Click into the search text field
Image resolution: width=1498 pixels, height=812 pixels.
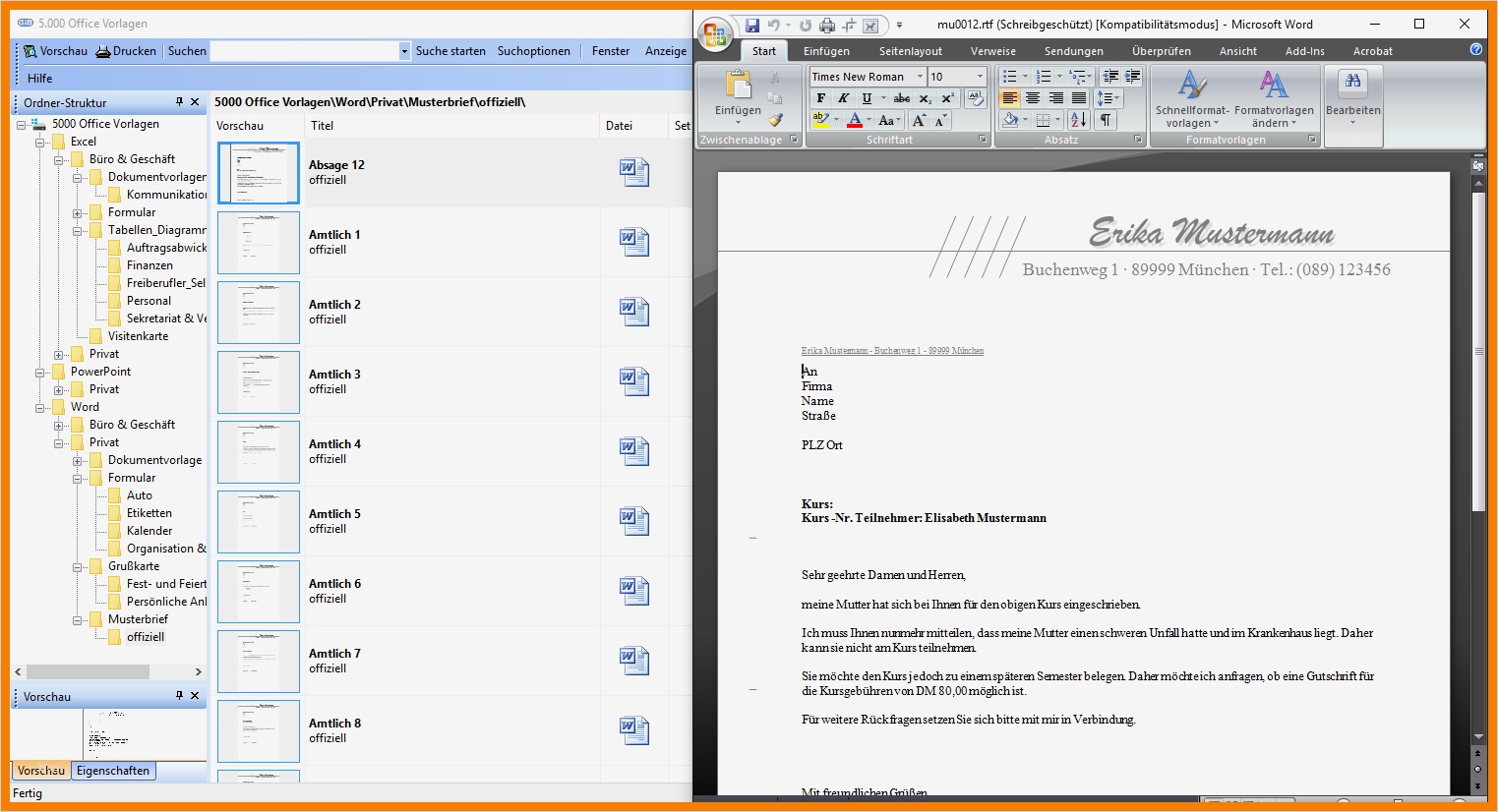point(305,51)
